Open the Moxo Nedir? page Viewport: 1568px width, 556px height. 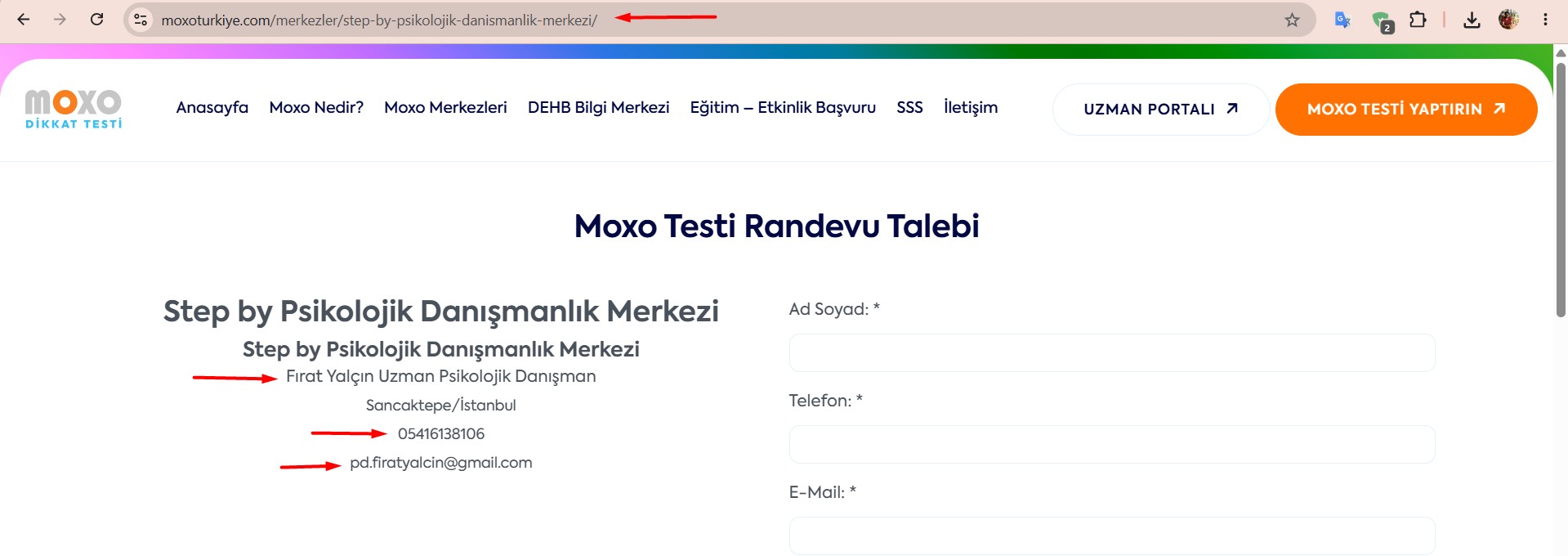(316, 107)
